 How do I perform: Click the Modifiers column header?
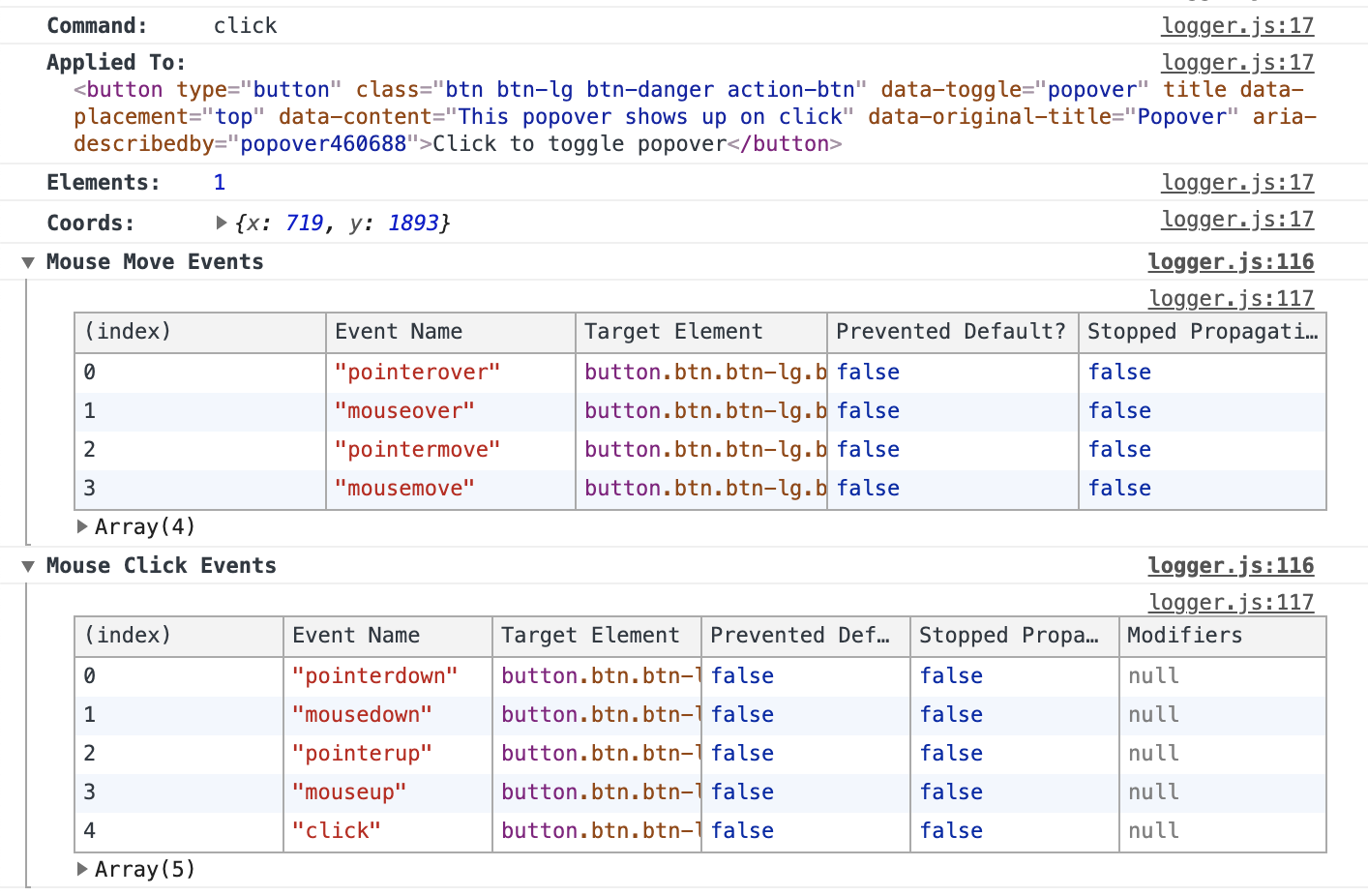pos(1184,636)
